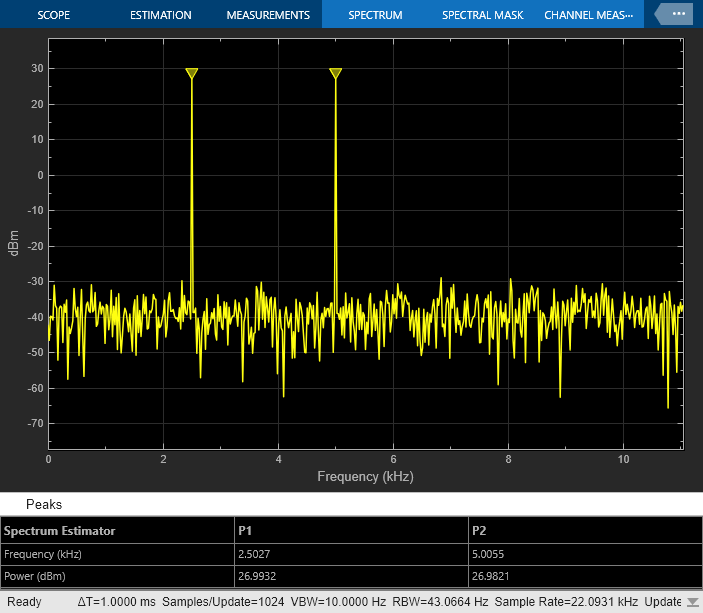Image resolution: width=703 pixels, height=613 pixels.
Task: Open the Channel Measurements tab
Action: click(x=588, y=16)
